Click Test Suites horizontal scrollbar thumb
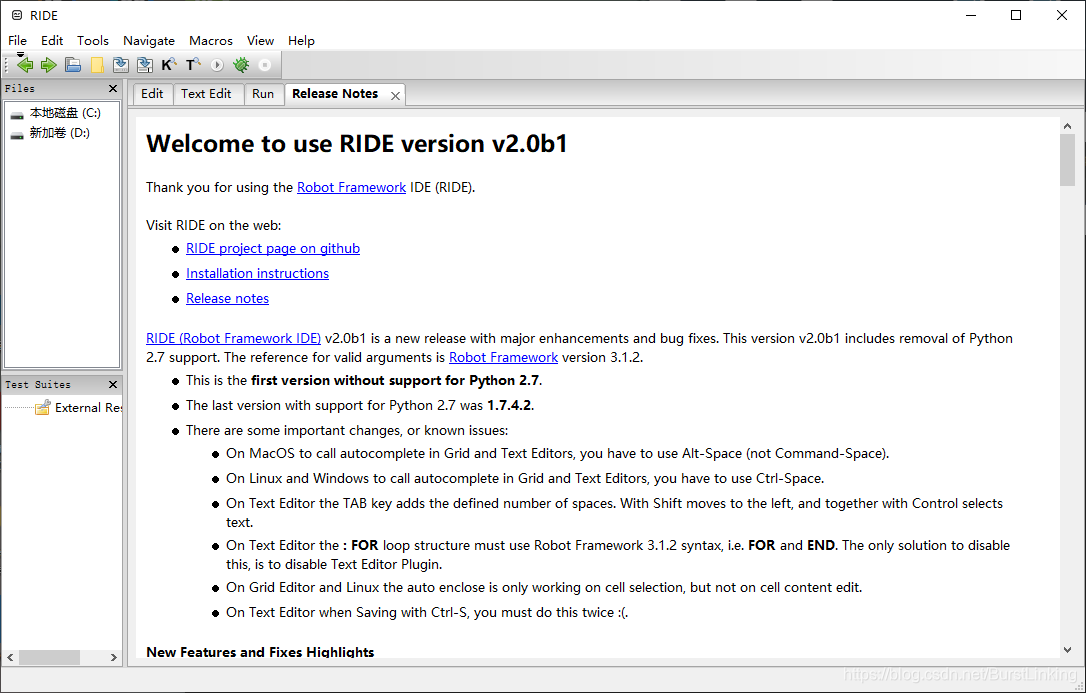 click(49, 657)
